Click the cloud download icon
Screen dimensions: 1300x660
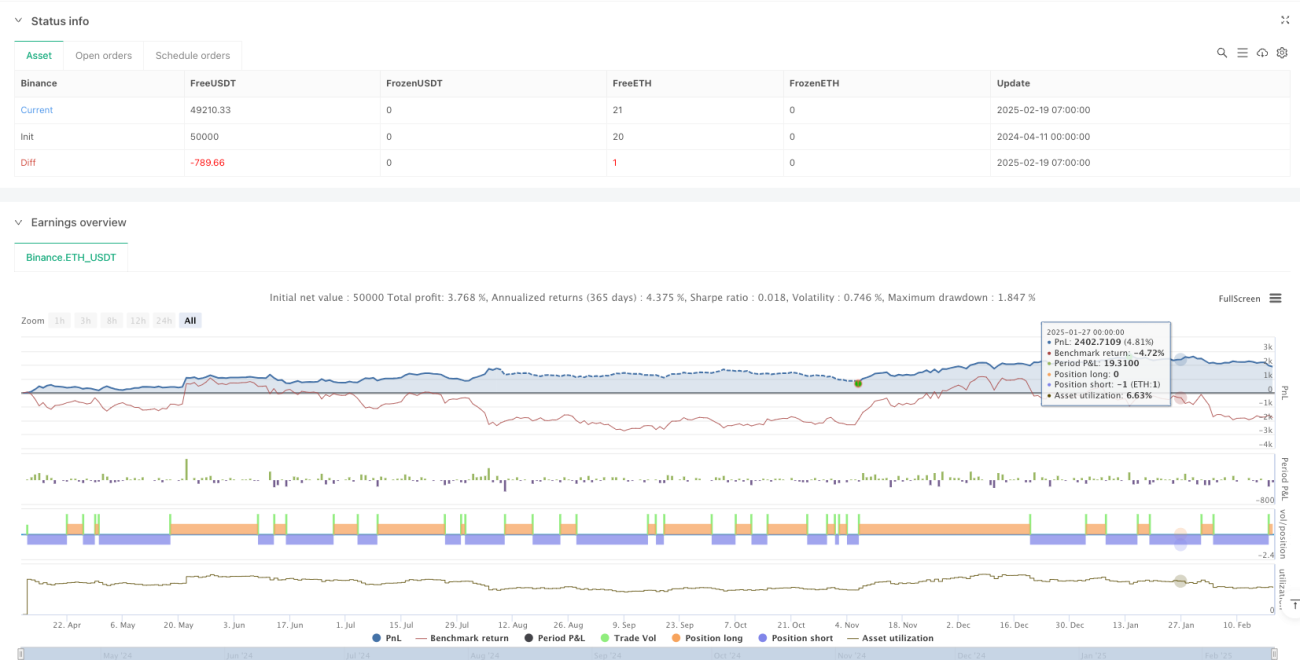1262,53
